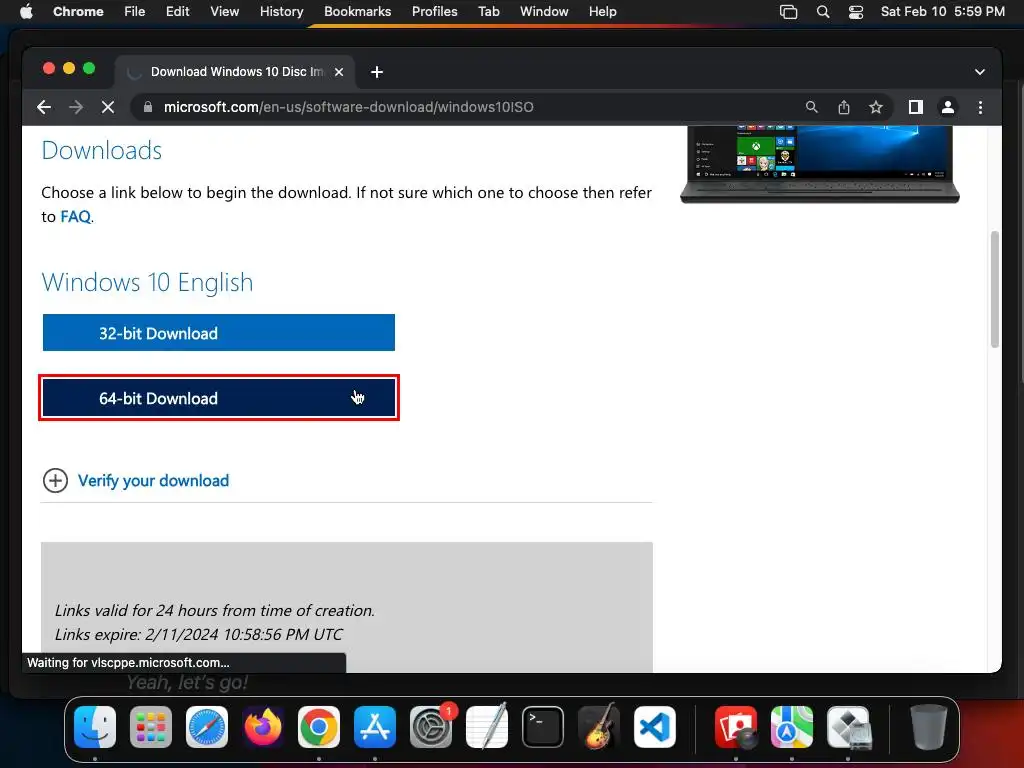This screenshot has width=1024, height=768.
Task: Open Terminal from the Dock
Action: 543,727
